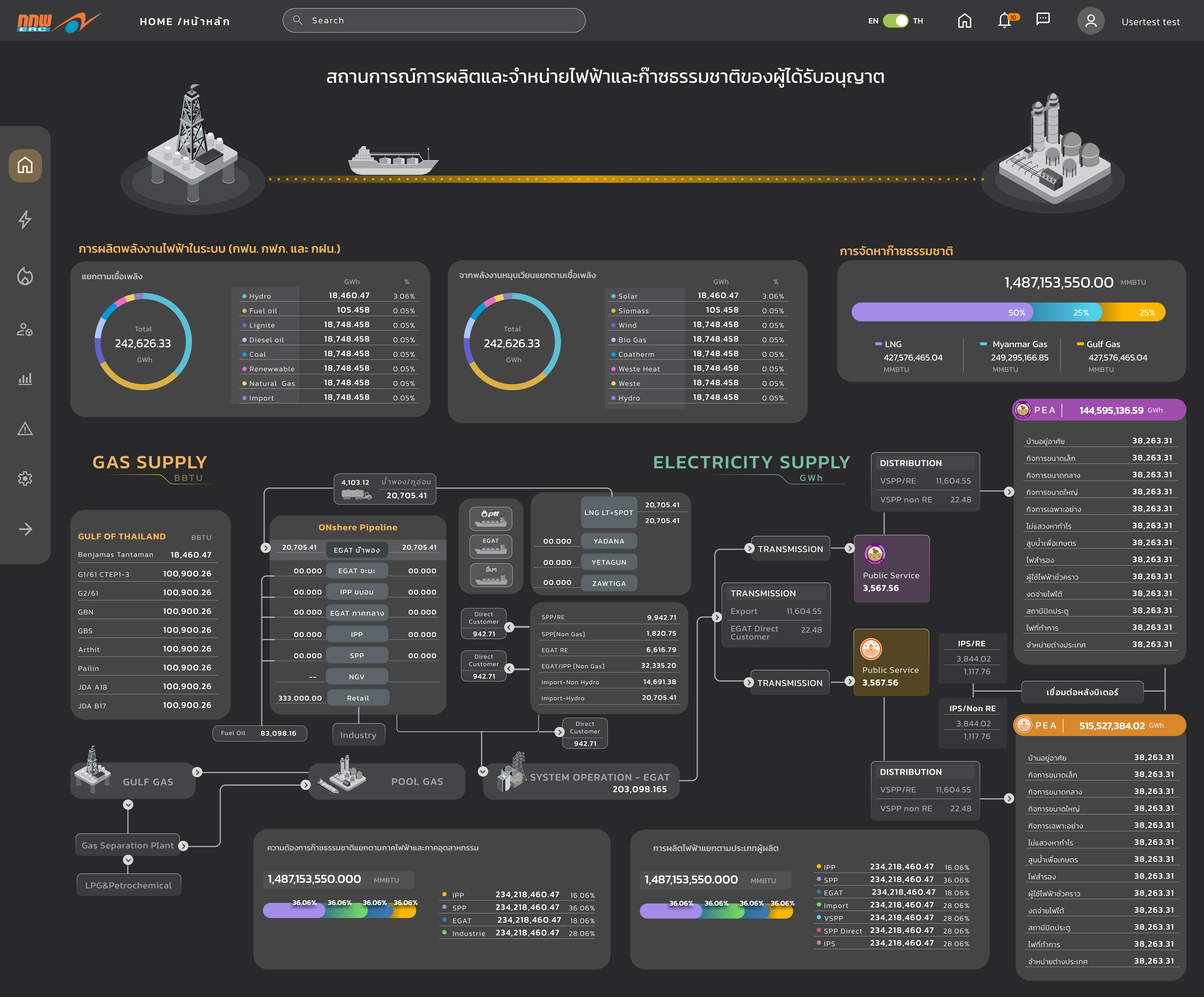
Task: Open the flame gas sidebar icon
Action: [25, 276]
